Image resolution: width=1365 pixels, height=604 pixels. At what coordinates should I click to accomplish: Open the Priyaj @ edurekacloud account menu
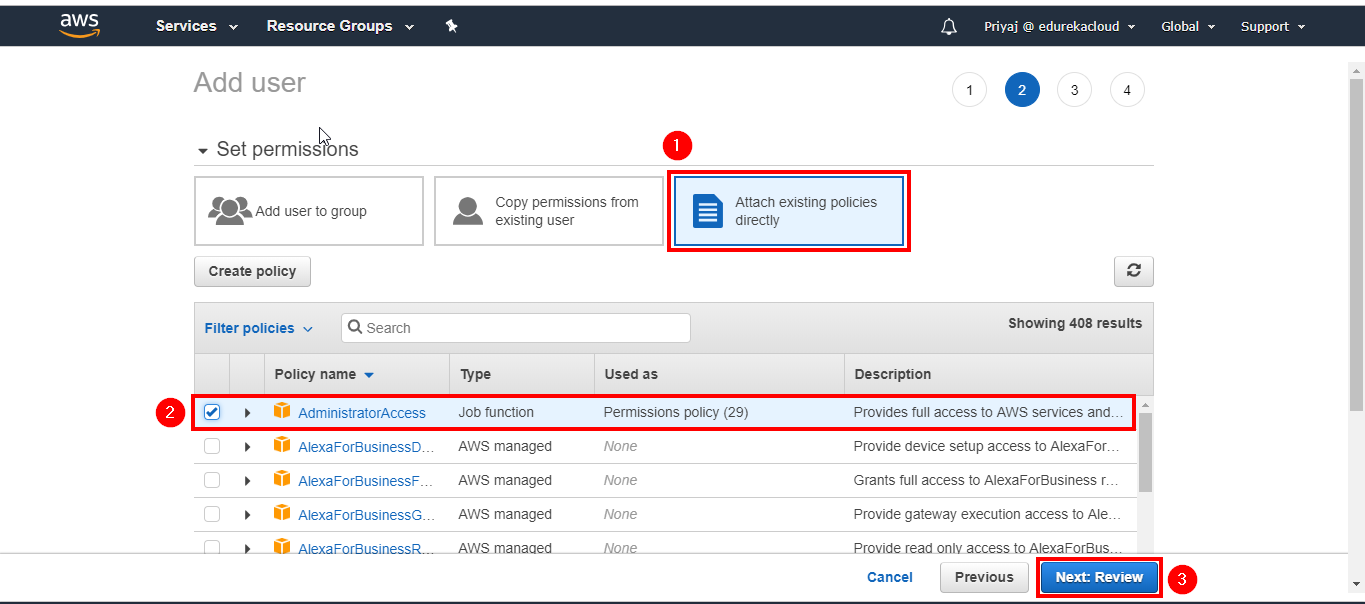pos(1059,27)
